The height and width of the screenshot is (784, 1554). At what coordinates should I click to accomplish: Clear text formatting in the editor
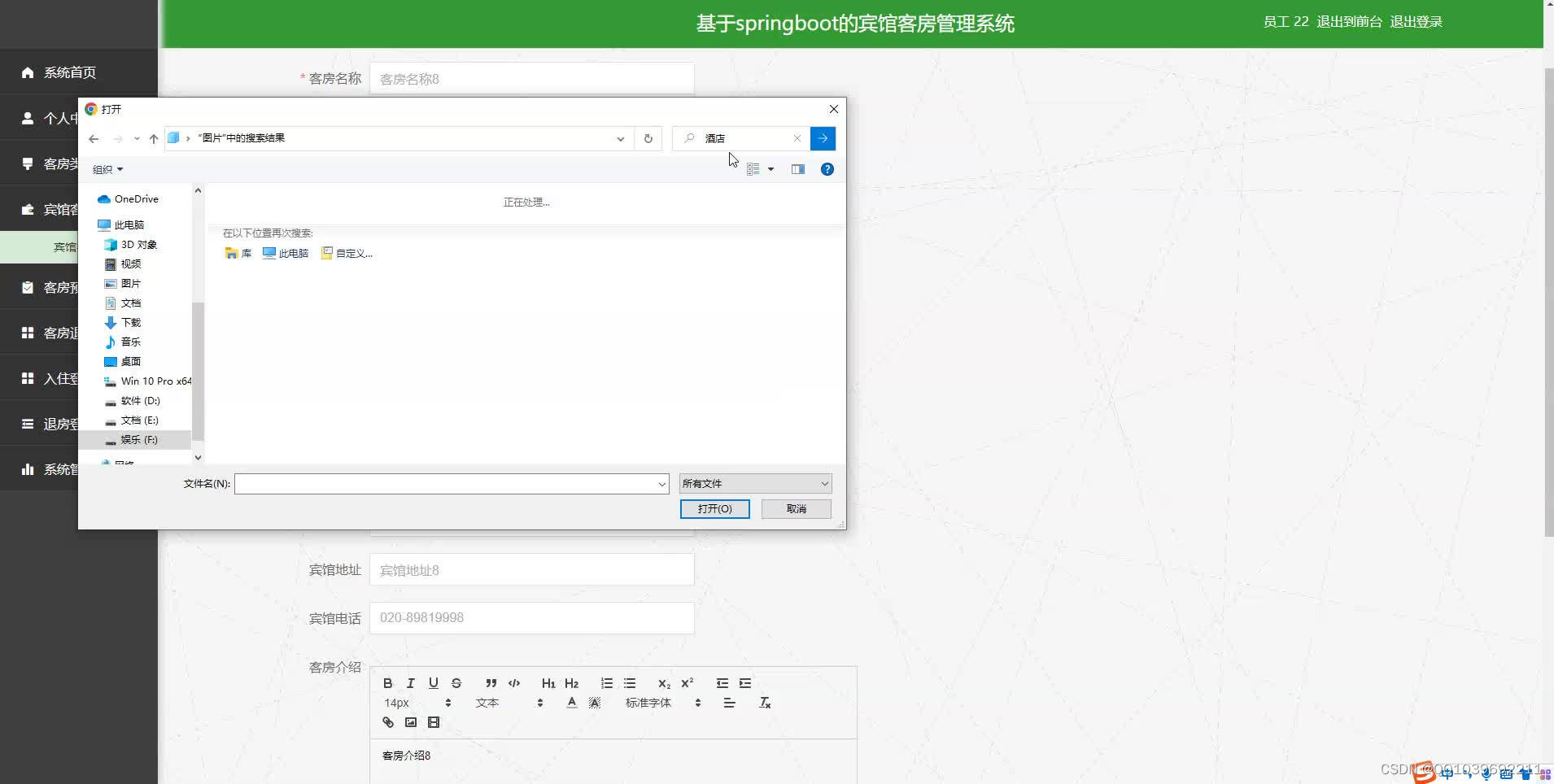tap(765, 703)
